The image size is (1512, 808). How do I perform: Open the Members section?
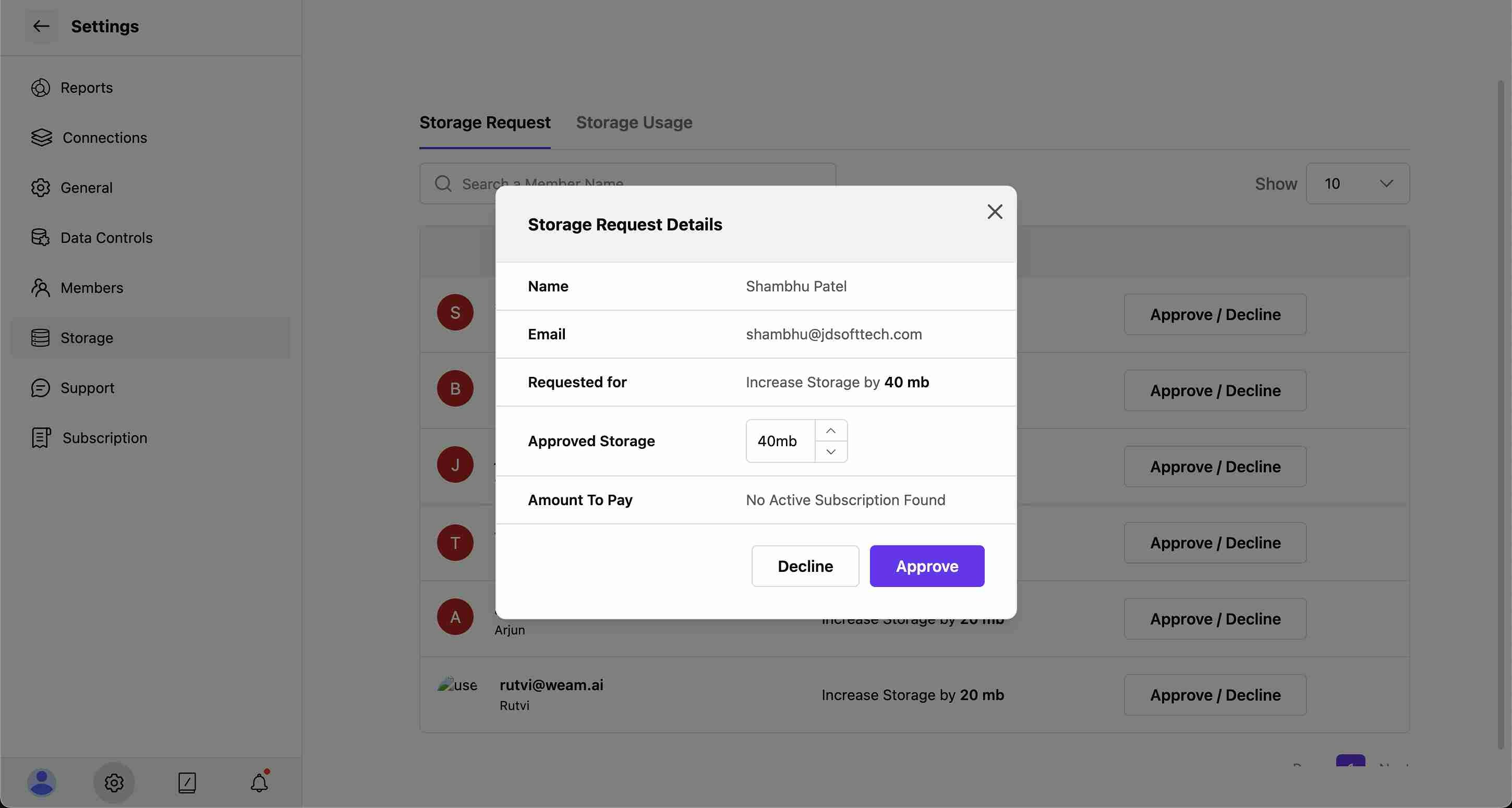point(92,288)
